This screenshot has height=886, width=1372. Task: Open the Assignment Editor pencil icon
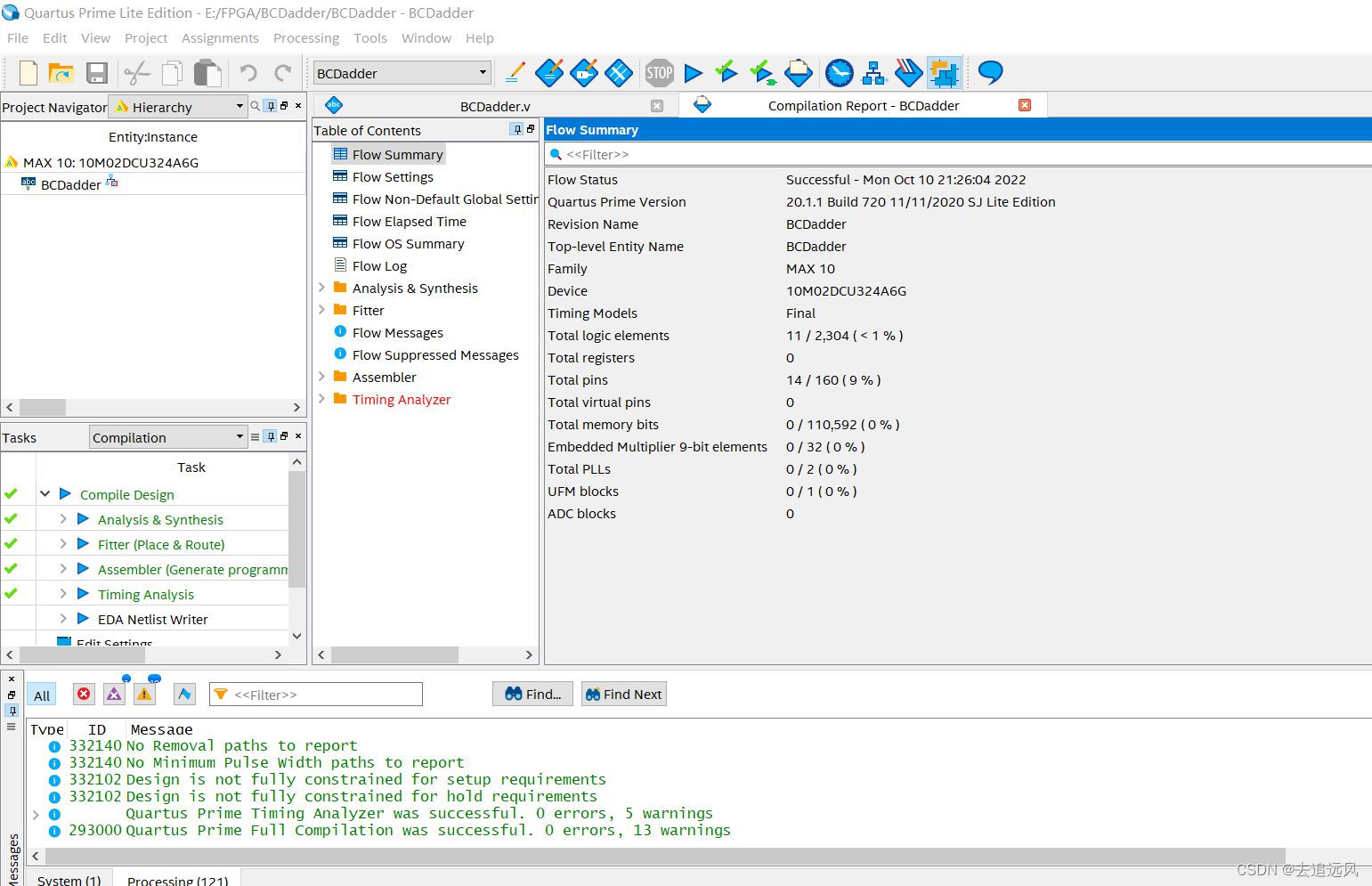click(515, 73)
